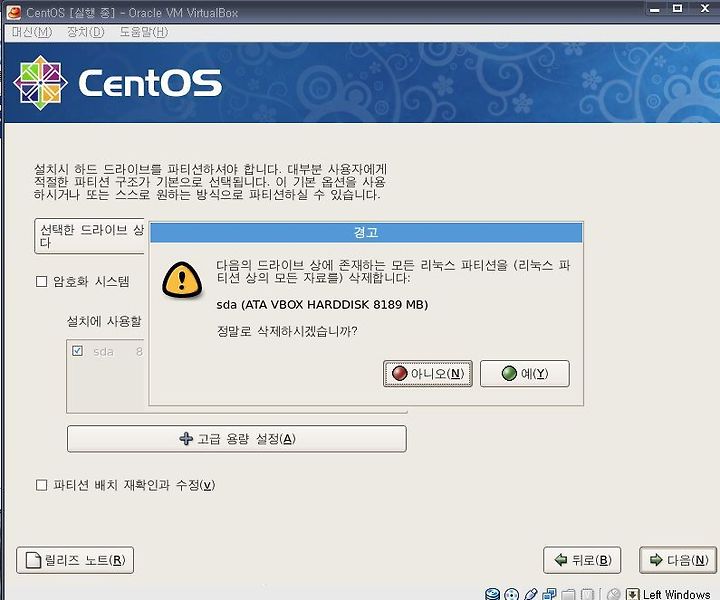Go back with 뒤로(B) button
720x600 pixels.
pos(582,560)
